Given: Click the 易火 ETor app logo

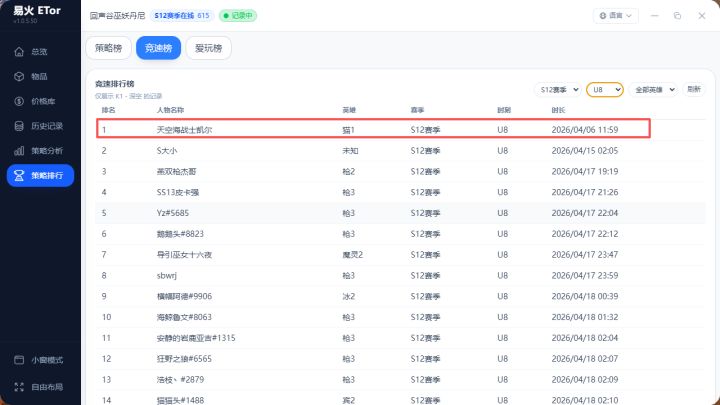Looking at the screenshot, I should pos(37,11).
